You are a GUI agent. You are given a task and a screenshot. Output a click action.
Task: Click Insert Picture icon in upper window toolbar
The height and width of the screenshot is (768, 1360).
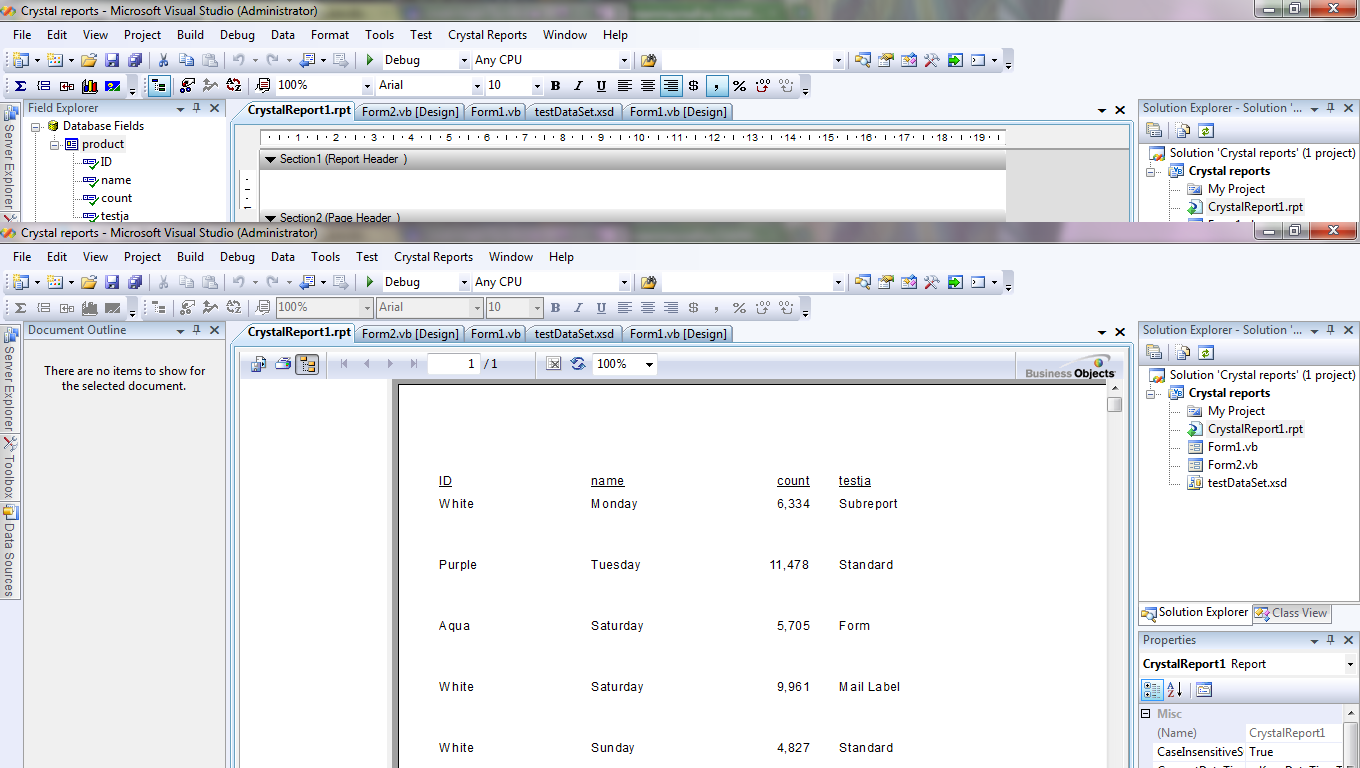[x=113, y=86]
